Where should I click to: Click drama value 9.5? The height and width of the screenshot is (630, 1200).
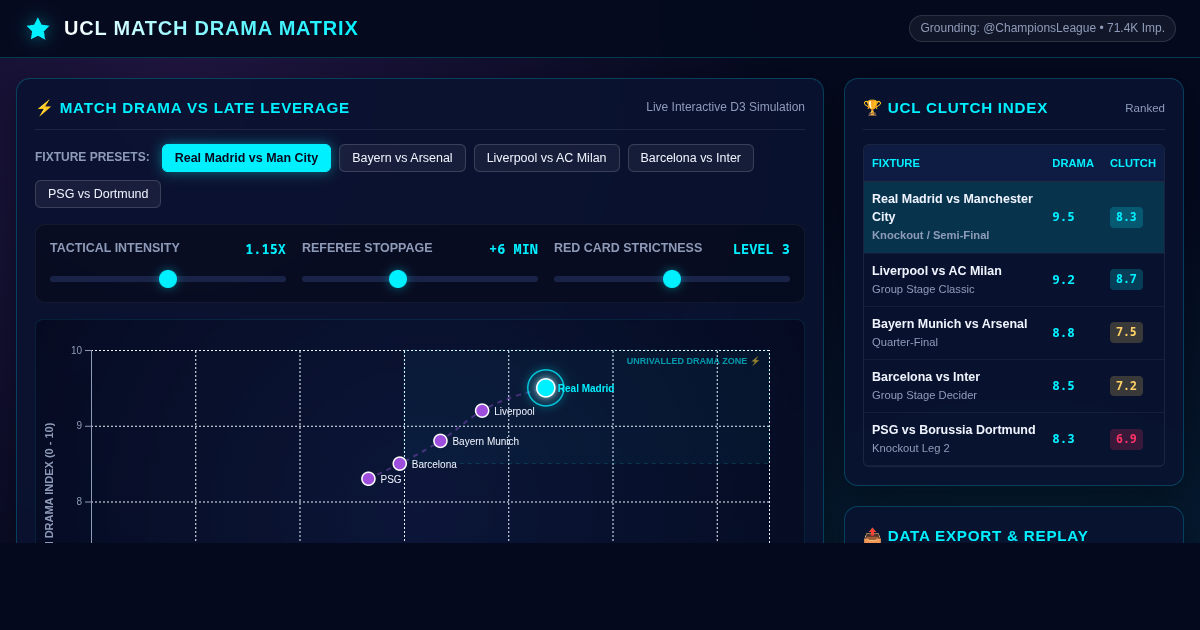coord(1063,217)
